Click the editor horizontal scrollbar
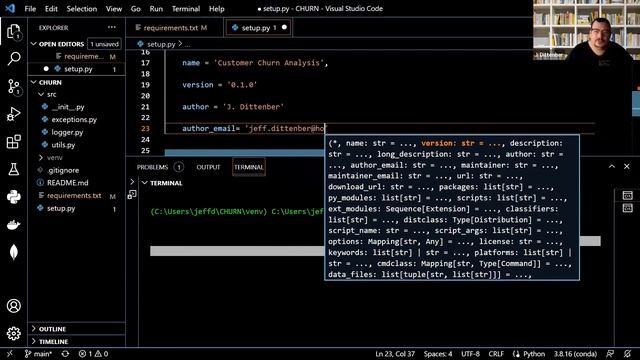This screenshot has height=360, width=640. pyautogui.click(x=245, y=153)
